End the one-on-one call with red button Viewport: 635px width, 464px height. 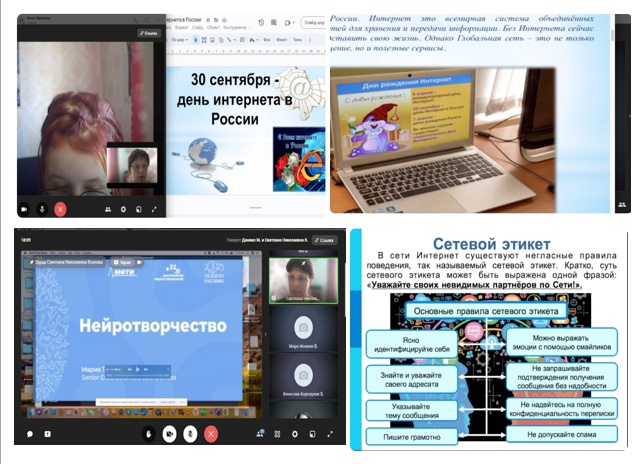tap(60, 209)
